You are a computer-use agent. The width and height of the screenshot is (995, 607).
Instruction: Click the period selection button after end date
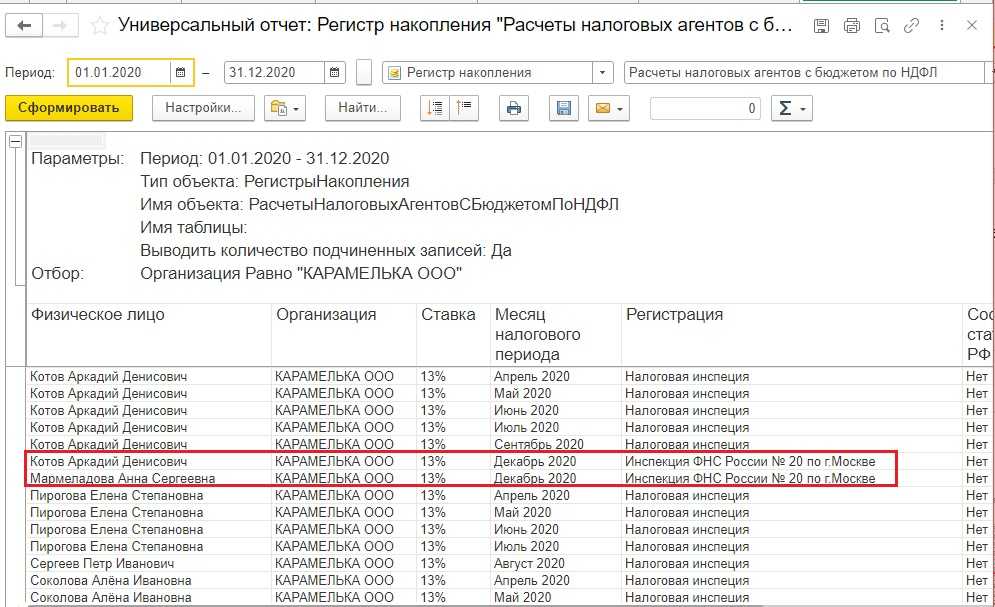pos(364,72)
